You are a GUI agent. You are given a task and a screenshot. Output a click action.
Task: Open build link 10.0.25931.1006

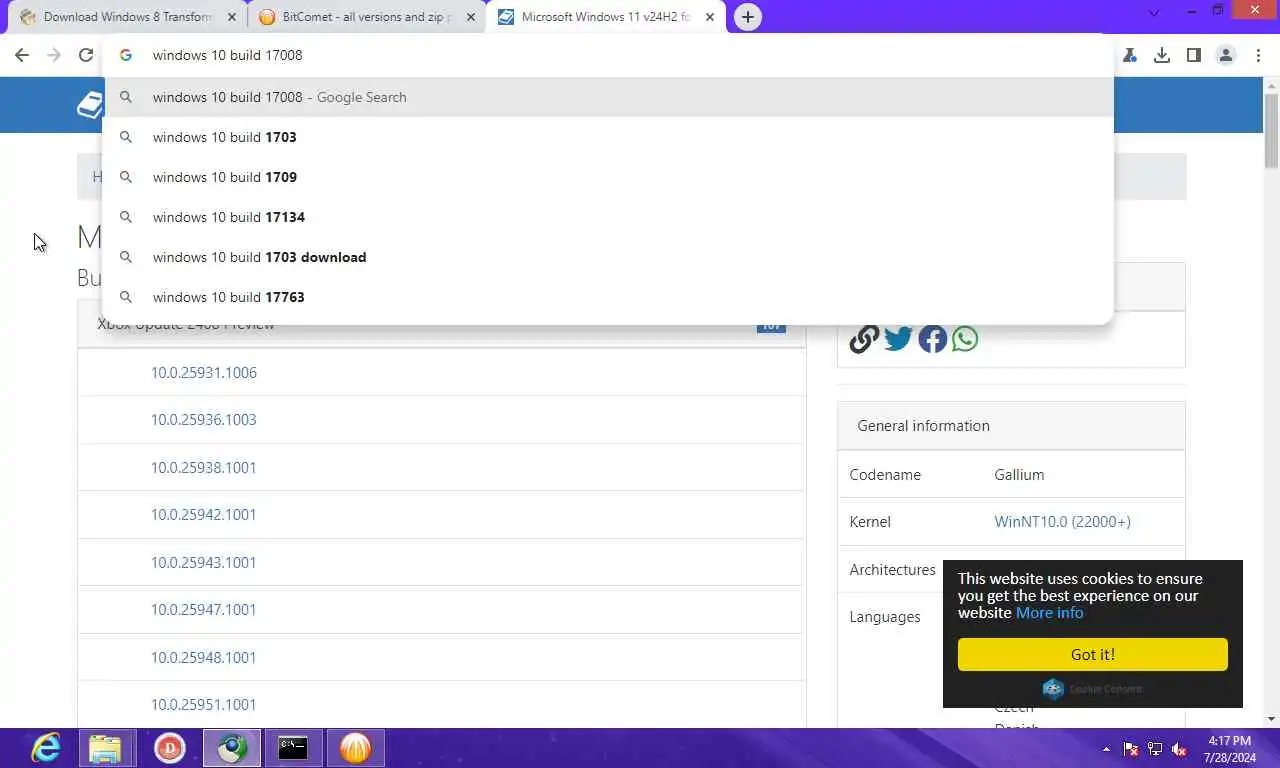click(x=204, y=372)
